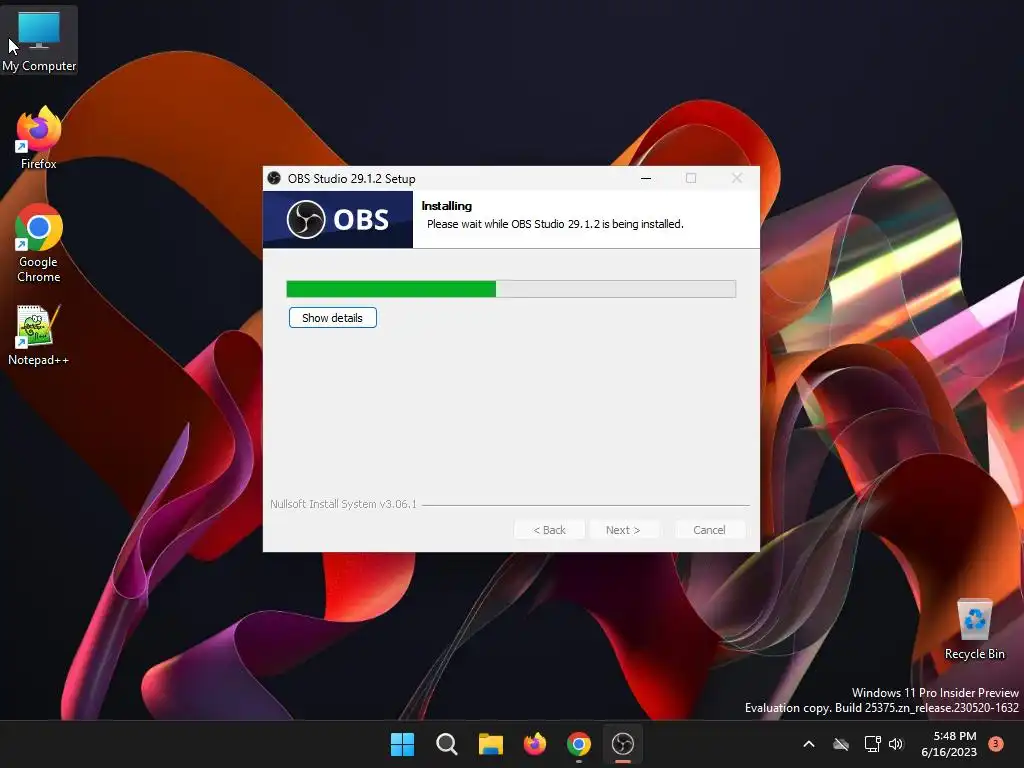The height and width of the screenshot is (768, 1024).
Task: Select the Recycle Bin desktop icon
Action: click(x=974, y=630)
